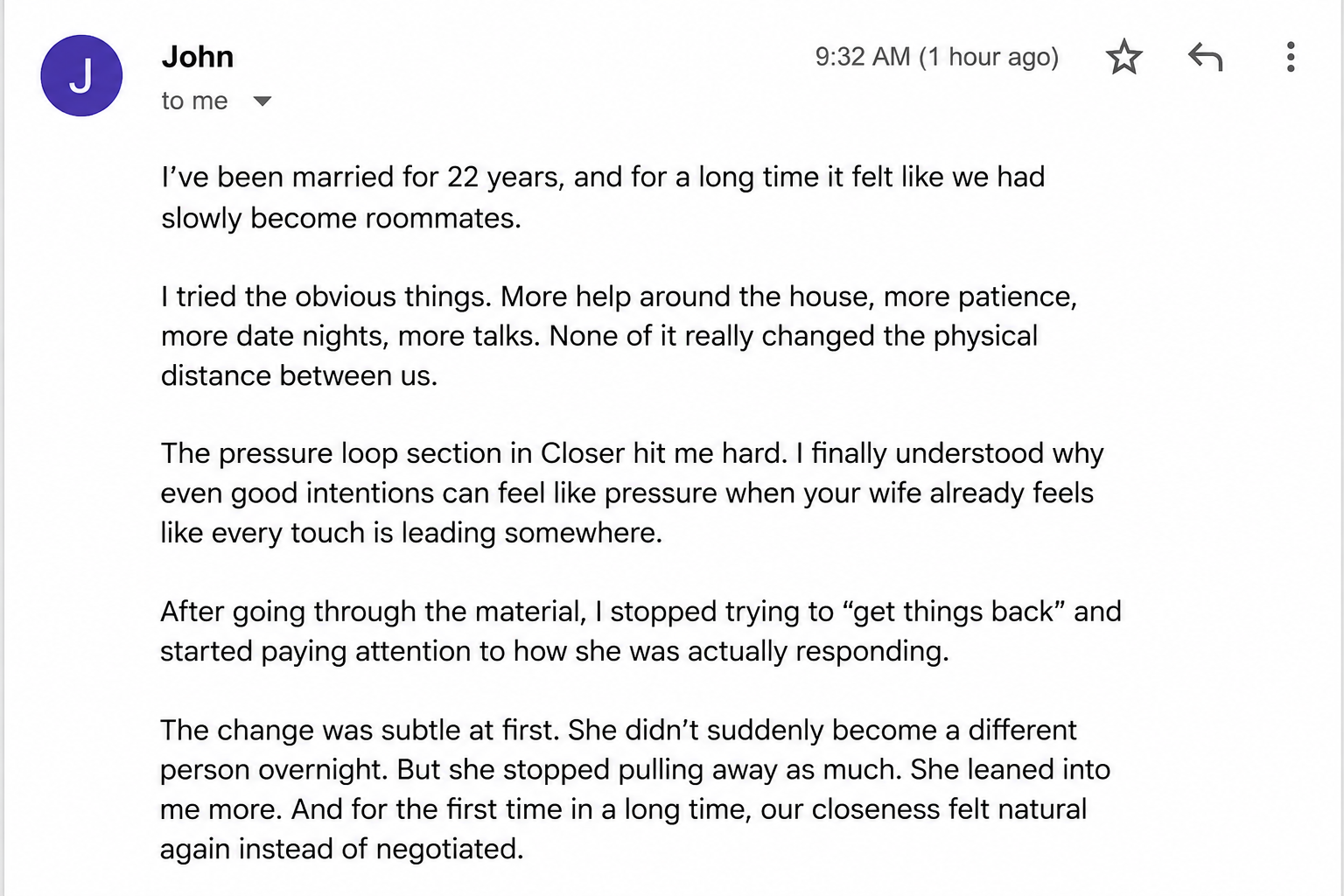Click the line 'started paying attention to how she'
Image resolution: width=1344 pixels, height=896 pixels.
click(x=555, y=652)
